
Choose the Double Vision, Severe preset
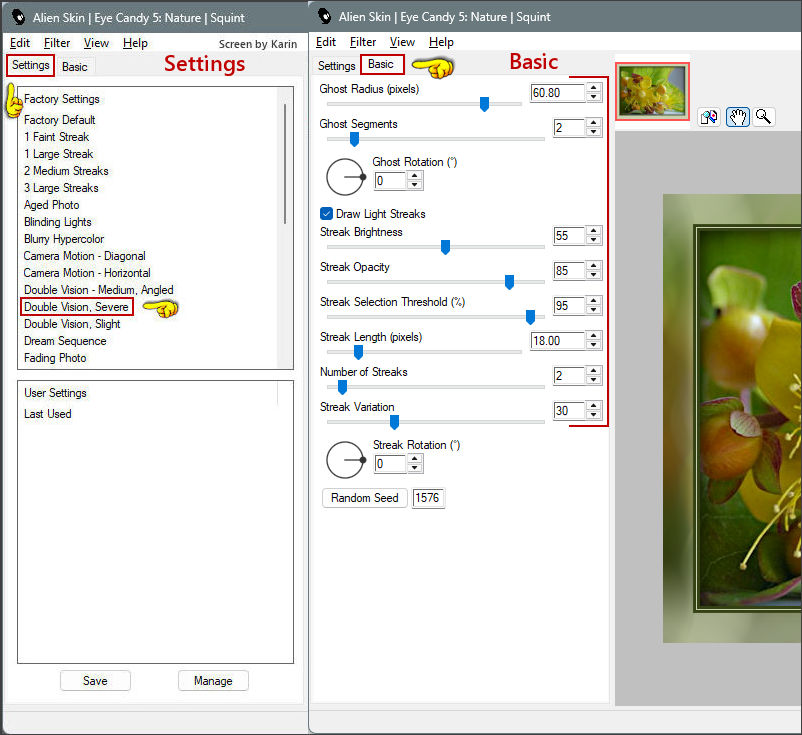point(76,307)
